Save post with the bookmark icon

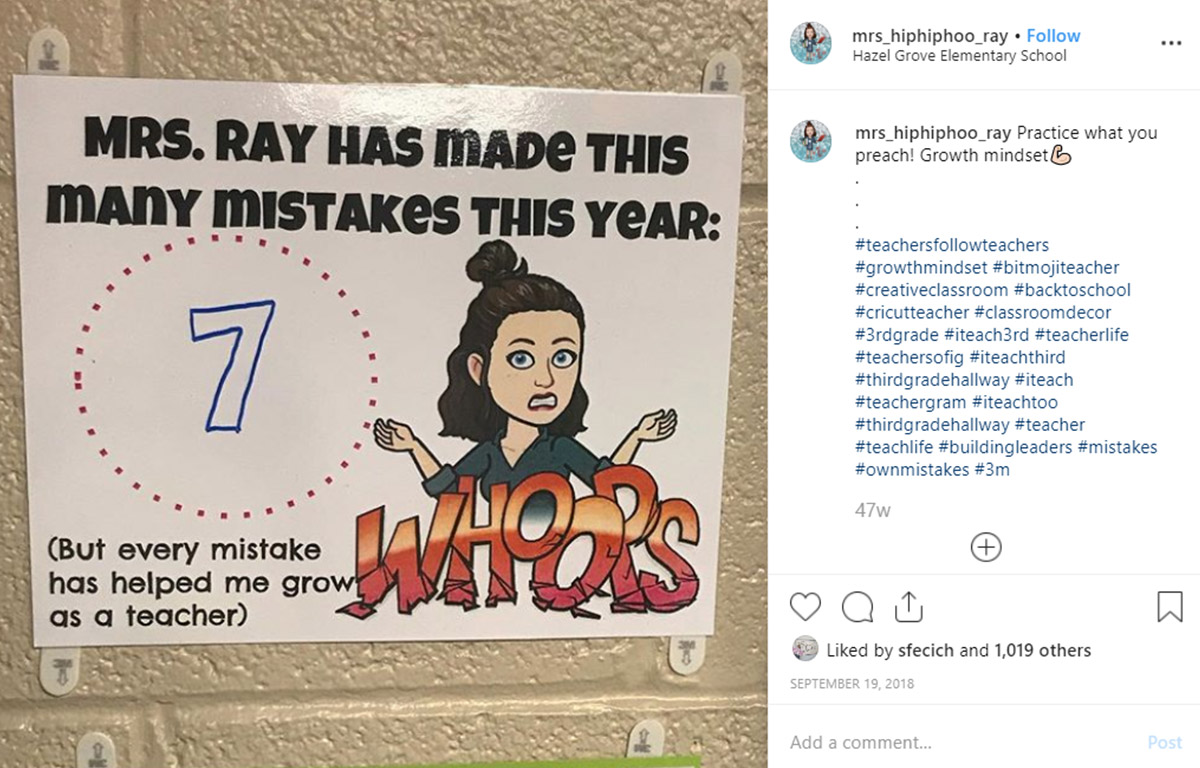1170,607
